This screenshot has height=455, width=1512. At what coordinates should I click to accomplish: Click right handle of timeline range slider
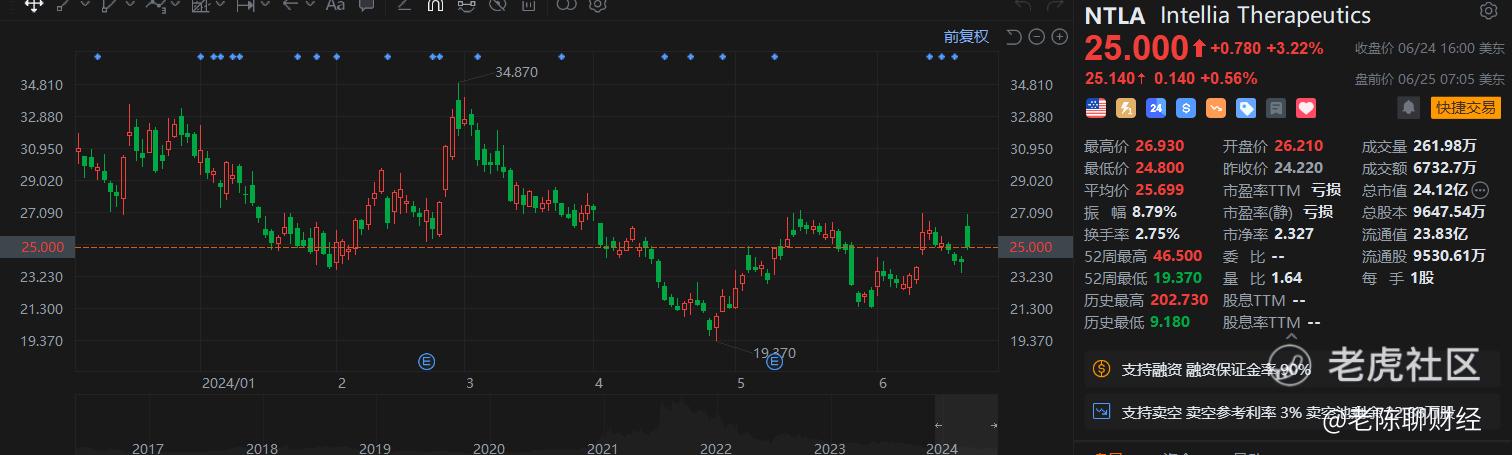click(994, 425)
